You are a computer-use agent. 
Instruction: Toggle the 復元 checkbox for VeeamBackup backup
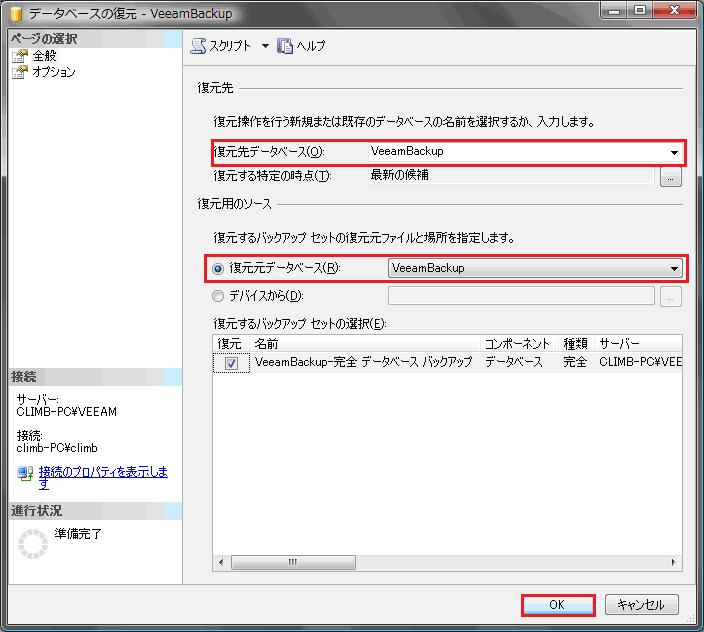231,363
